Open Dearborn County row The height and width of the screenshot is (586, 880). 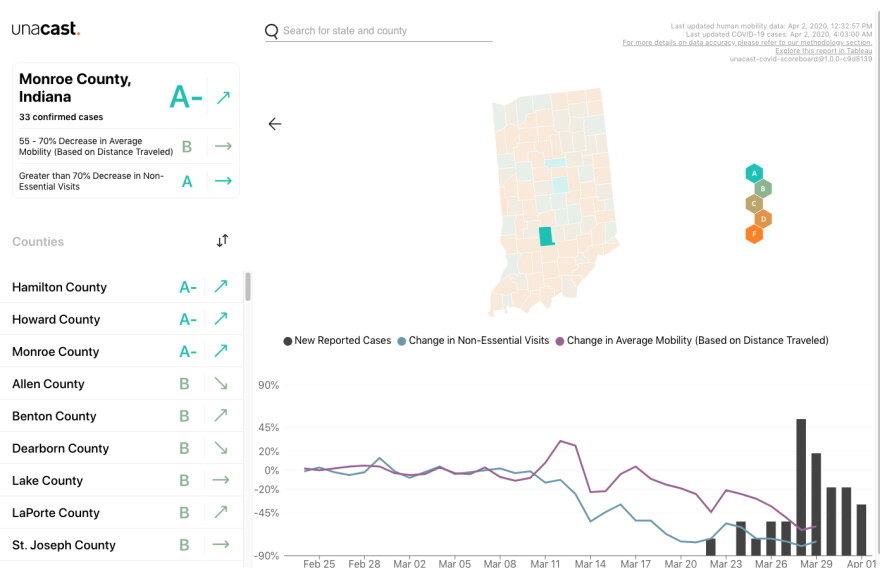click(121, 448)
